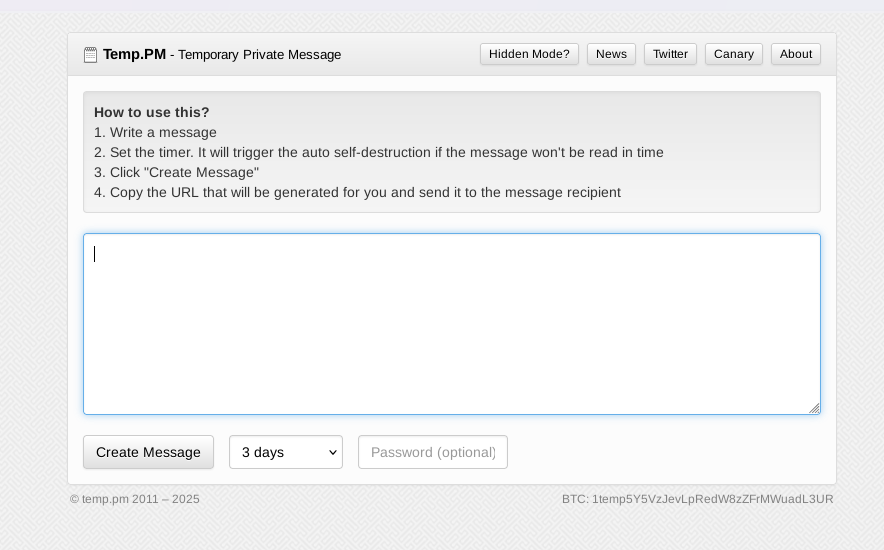This screenshot has width=884, height=550.
Task: Click the text area resize handle
Action: pos(814,408)
